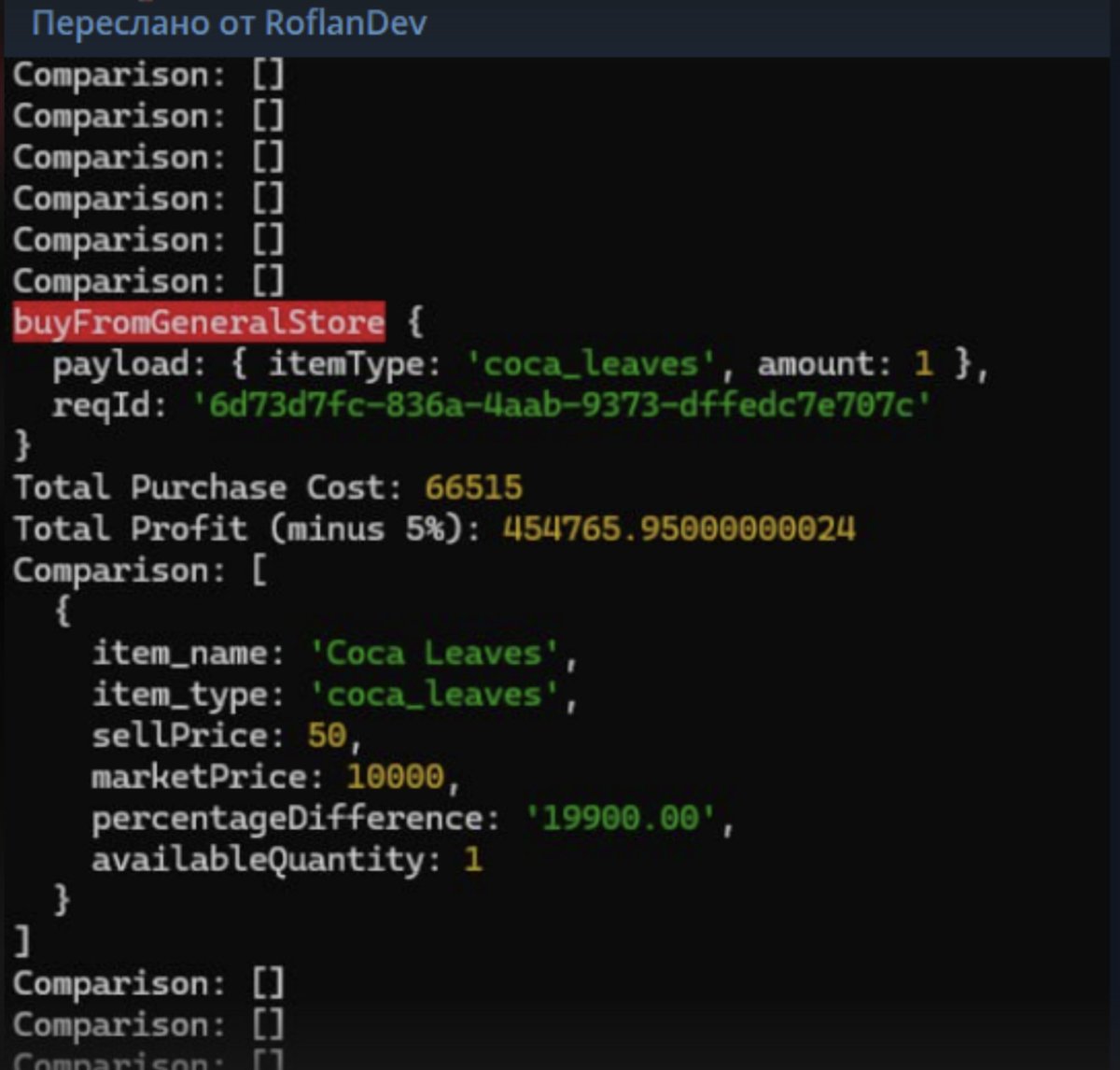Click the Total Profit value 454765.95000000024

[x=679, y=528]
